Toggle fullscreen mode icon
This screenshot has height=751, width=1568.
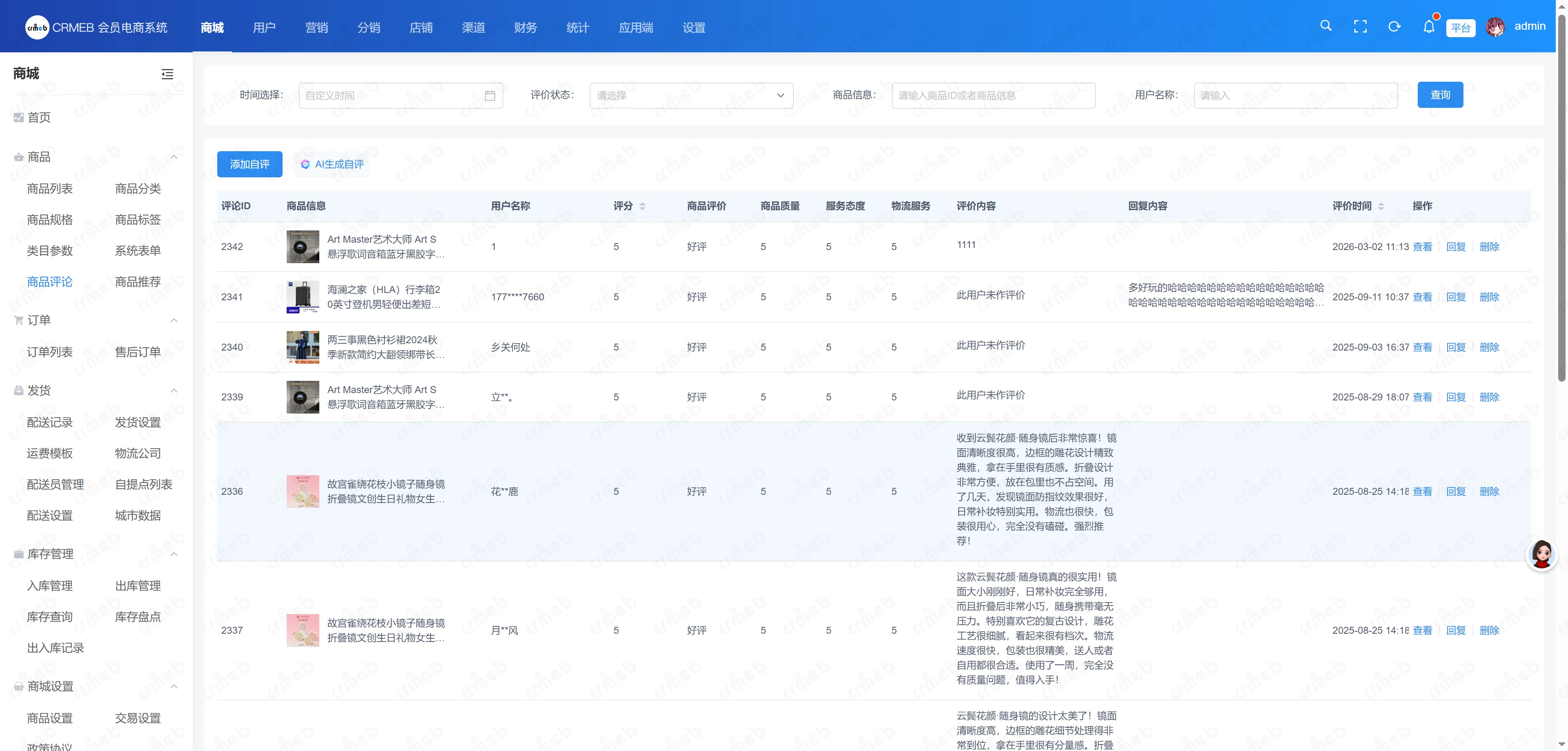pos(1360,26)
